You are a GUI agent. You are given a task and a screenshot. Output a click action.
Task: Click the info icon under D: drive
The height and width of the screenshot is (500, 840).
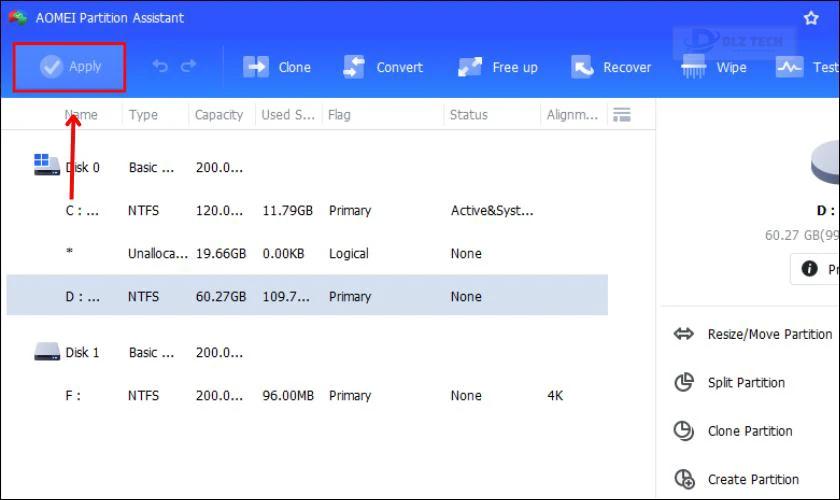tap(809, 268)
